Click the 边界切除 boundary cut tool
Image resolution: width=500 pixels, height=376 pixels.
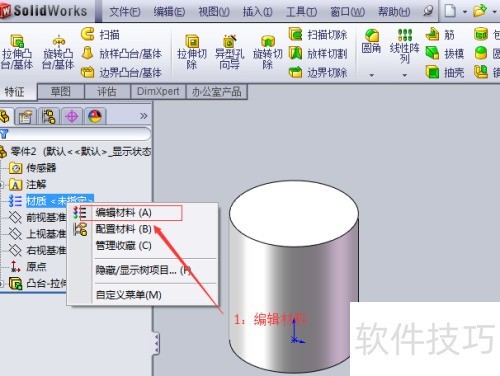(318, 72)
